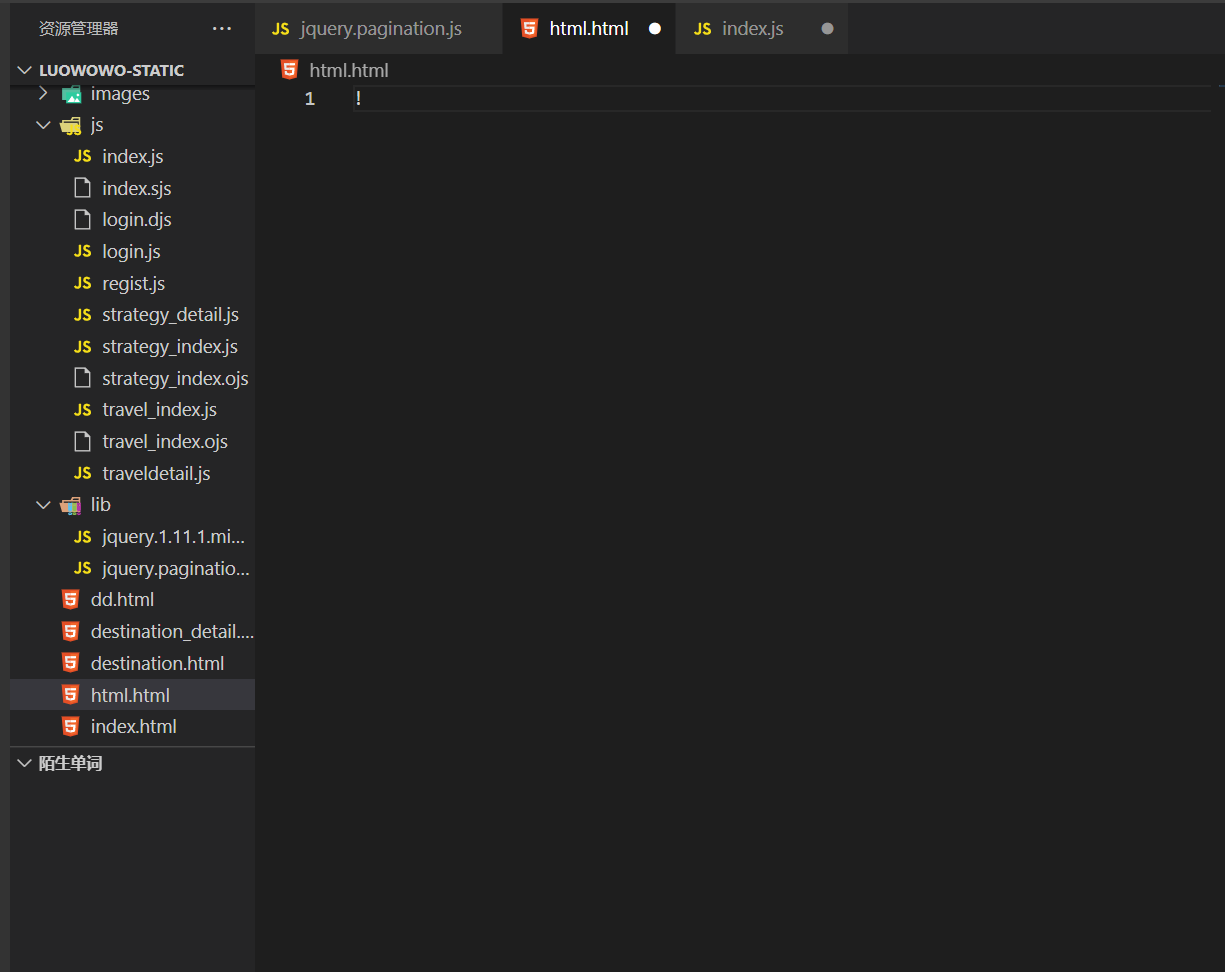Click the file icon beside strategy_index.ojs
The height and width of the screenshot is (972, 1225).
click(x=83, y=378)
